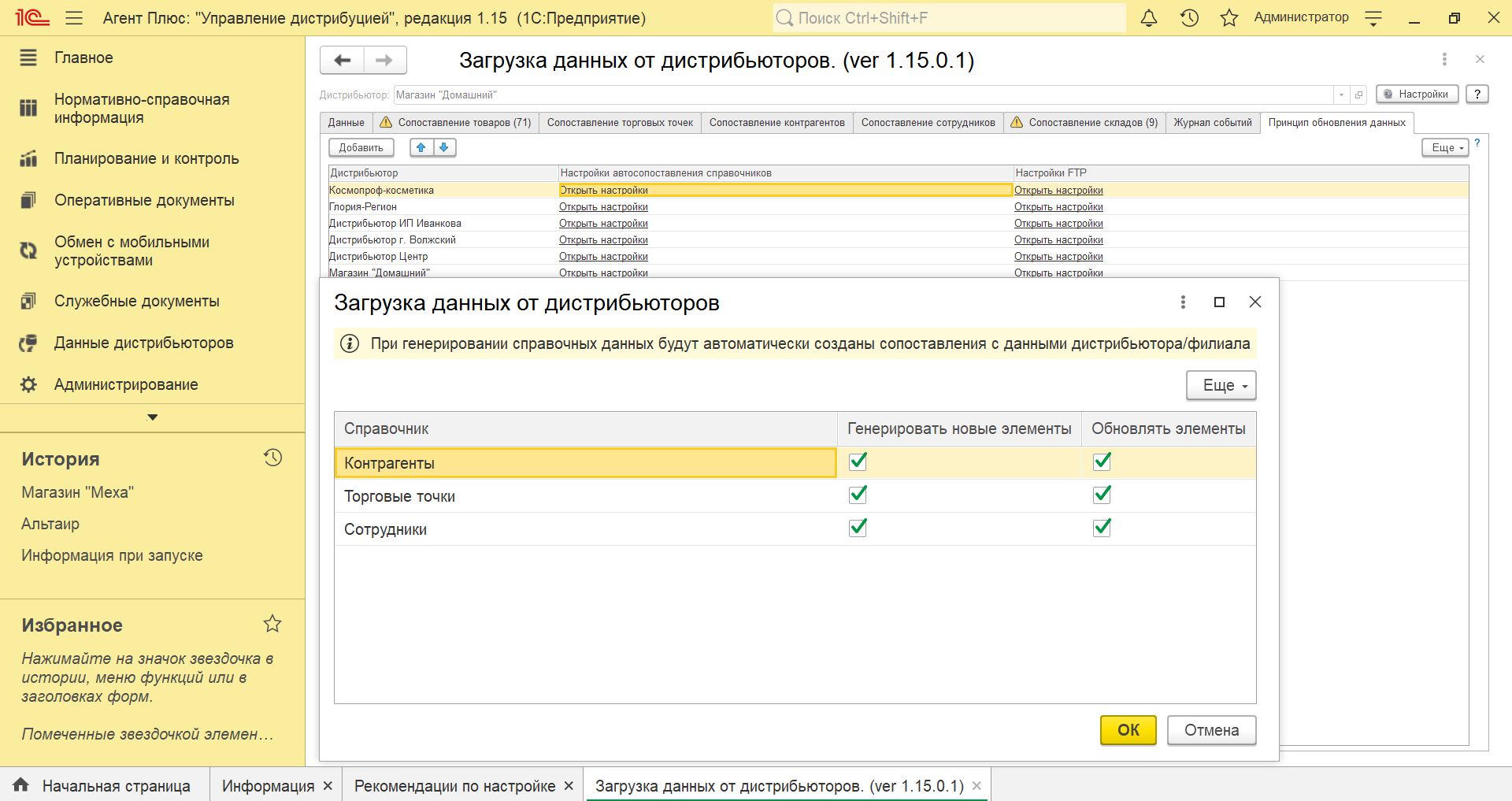Click Добавить button
Viewport: 1512px width, 801px height.
pyautogui.click(x=361, y=147)
